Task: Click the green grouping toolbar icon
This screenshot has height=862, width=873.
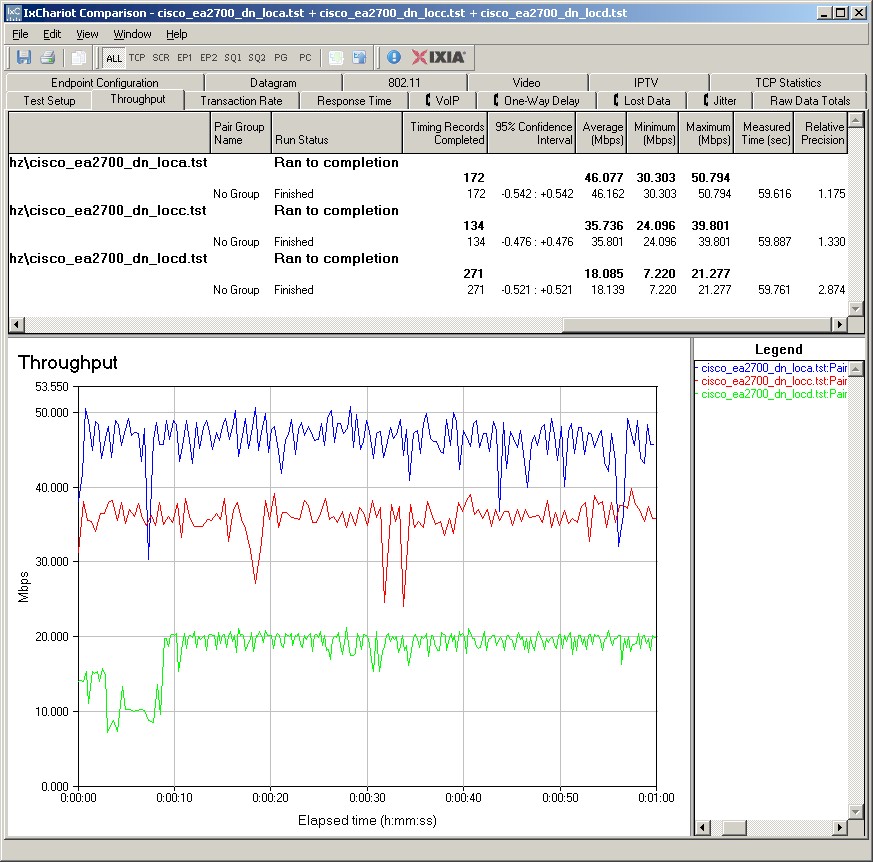Action: point(336,57)
